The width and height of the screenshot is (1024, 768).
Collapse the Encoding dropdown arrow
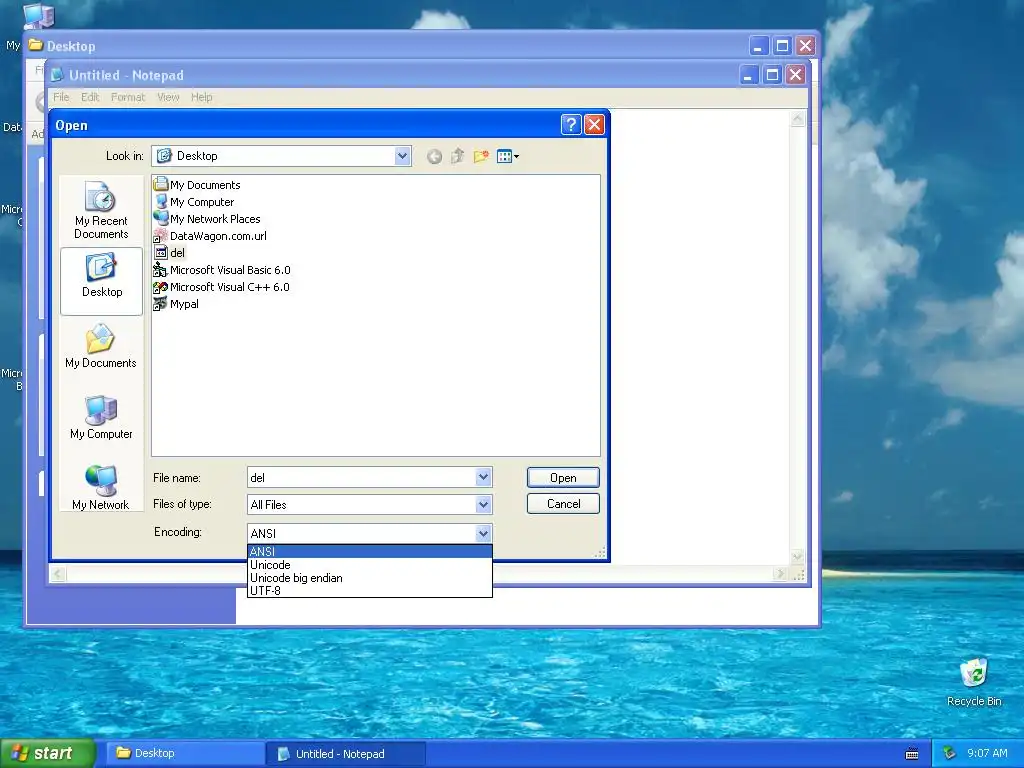483,533
